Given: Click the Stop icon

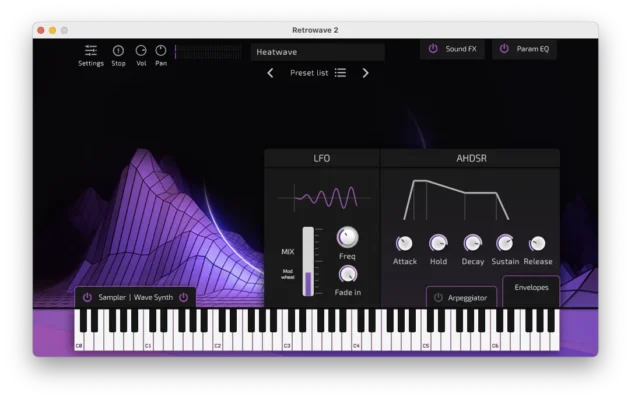Looking at the screenshot, I should pyautogui.click(x=118, y=51).
